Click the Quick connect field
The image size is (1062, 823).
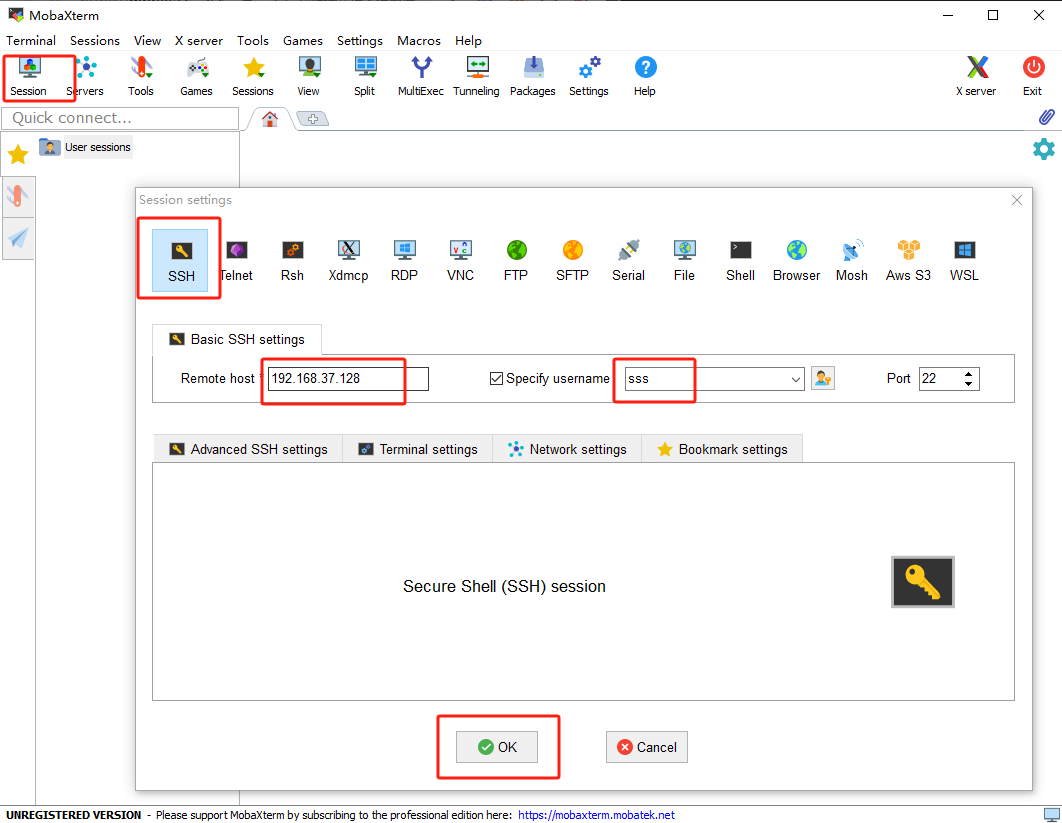click(x=121, y=118)
